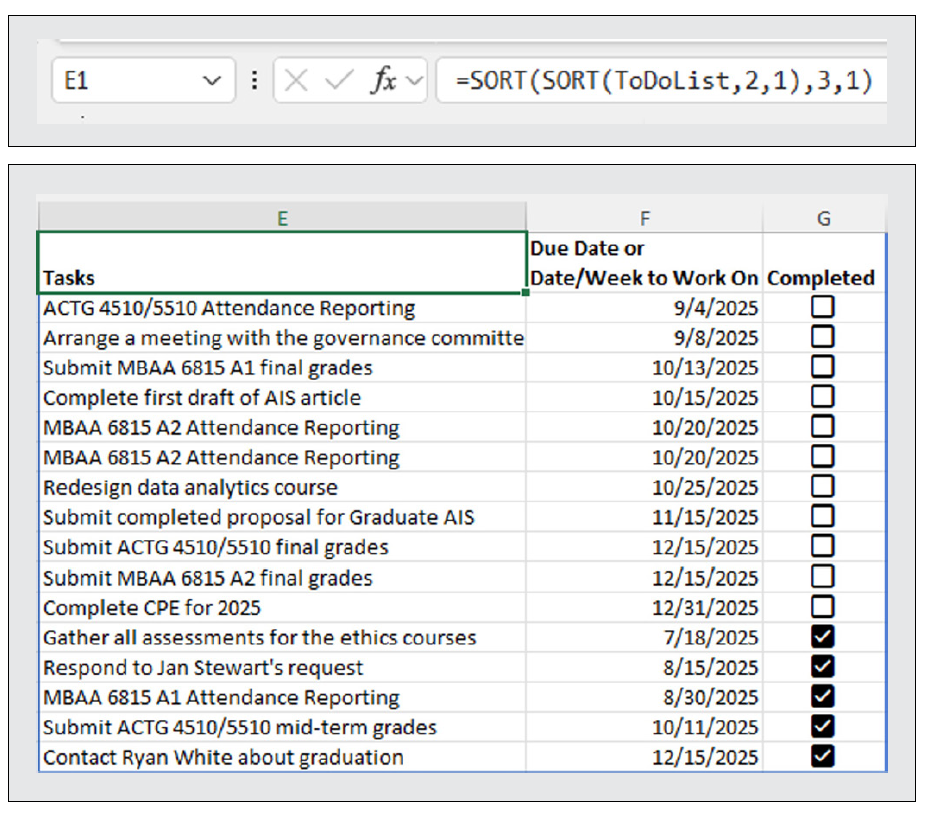Select the Tasks header cell
Image resolution: width=925 pixels, height=833 pixels.
(282, 263)
